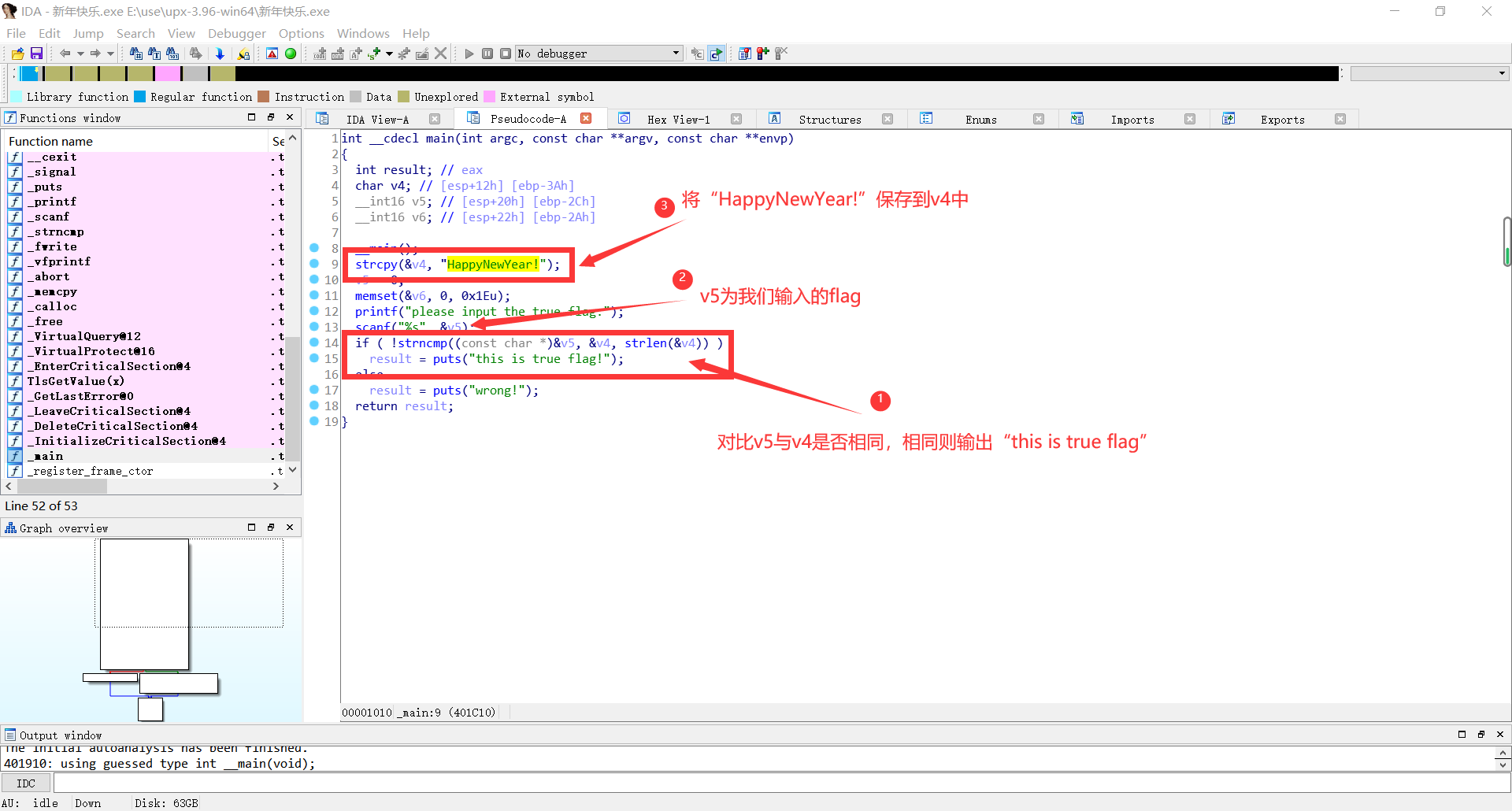Toggle the highlighted blue C-arrow toolbar icon
Viewport: 1512px width, 811px height.
[716, 54]
